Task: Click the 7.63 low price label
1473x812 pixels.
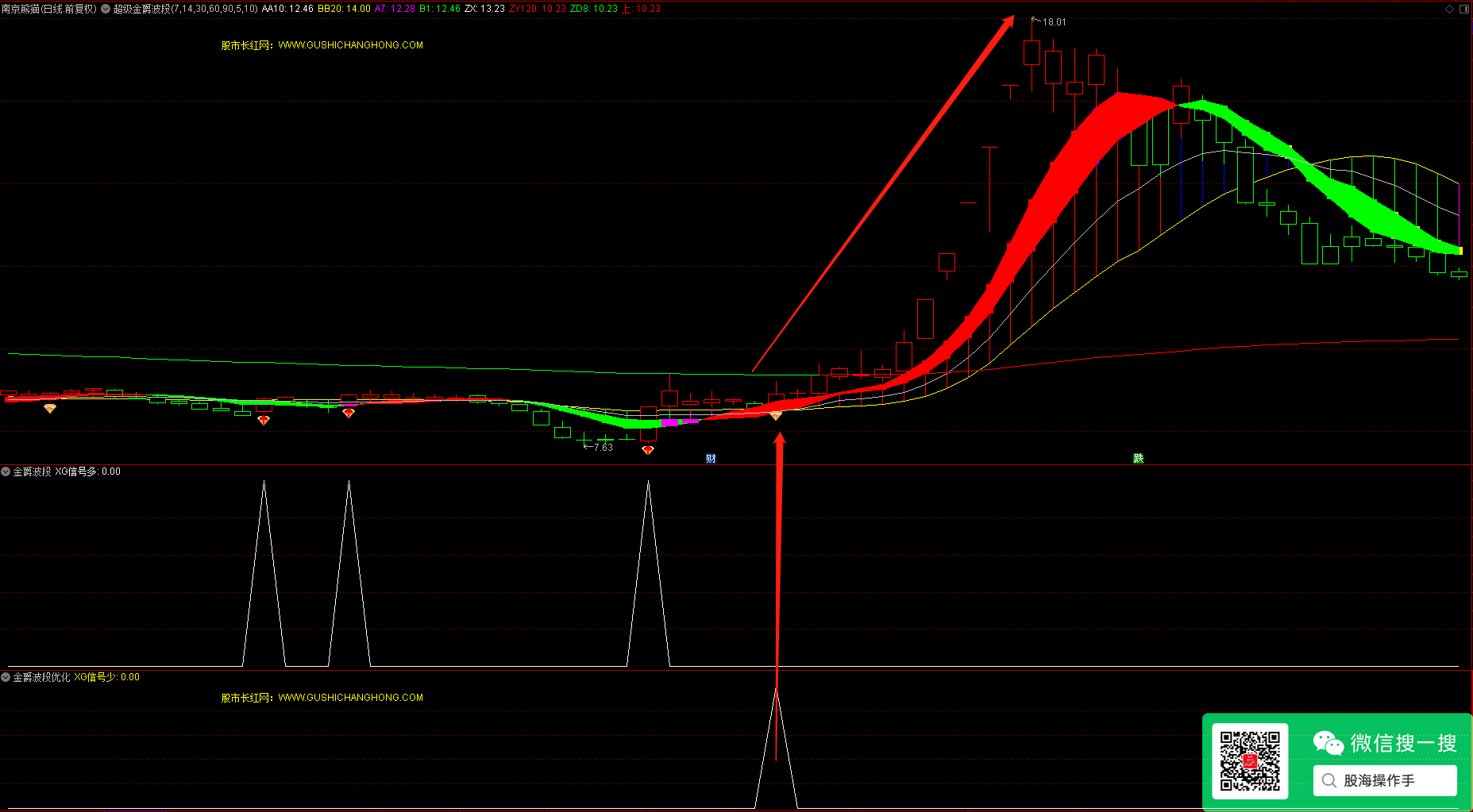Action: tap(603, 448)
